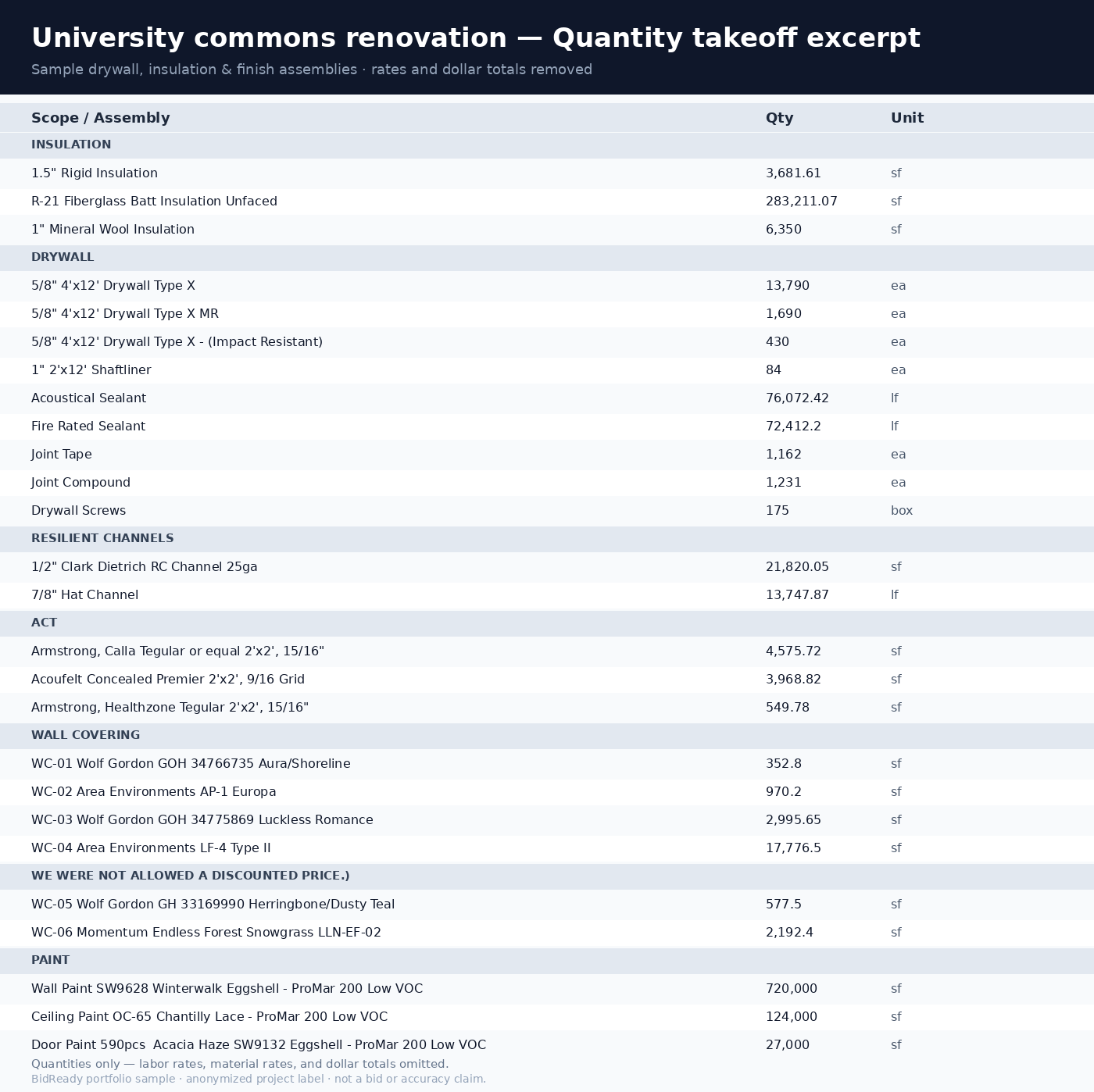Viewport: 1094px width, 1092px height.
Task: Select '1" 2'x12' Shaftliner' row
Action: 547,370
